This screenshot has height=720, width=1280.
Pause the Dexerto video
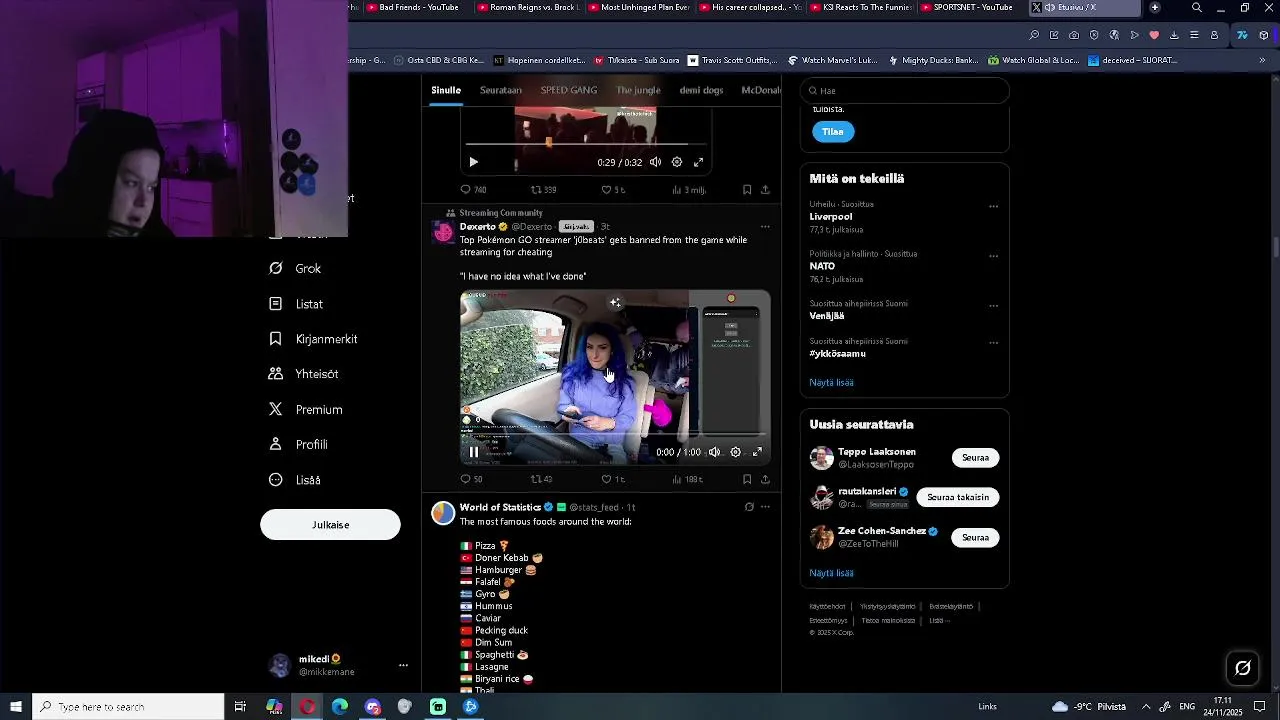[474, 452]
